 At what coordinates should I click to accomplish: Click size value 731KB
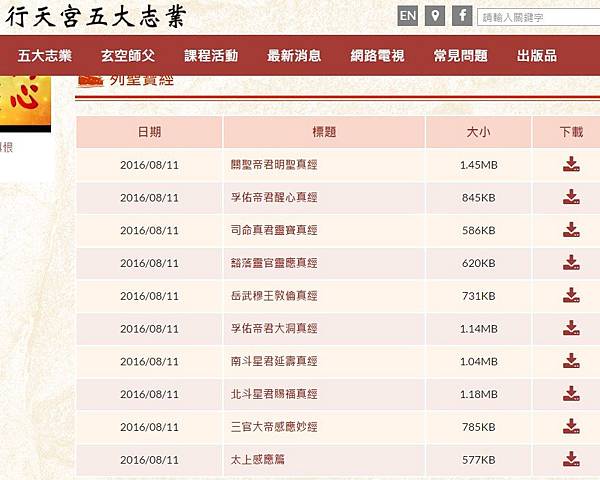coord(478,296)
